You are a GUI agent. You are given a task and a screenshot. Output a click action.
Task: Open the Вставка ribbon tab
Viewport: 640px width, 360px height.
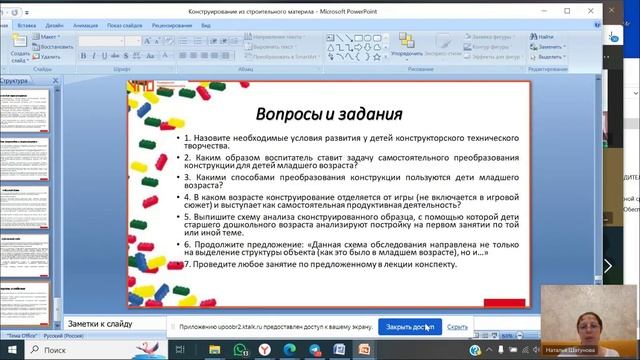(x=27, y=25)
